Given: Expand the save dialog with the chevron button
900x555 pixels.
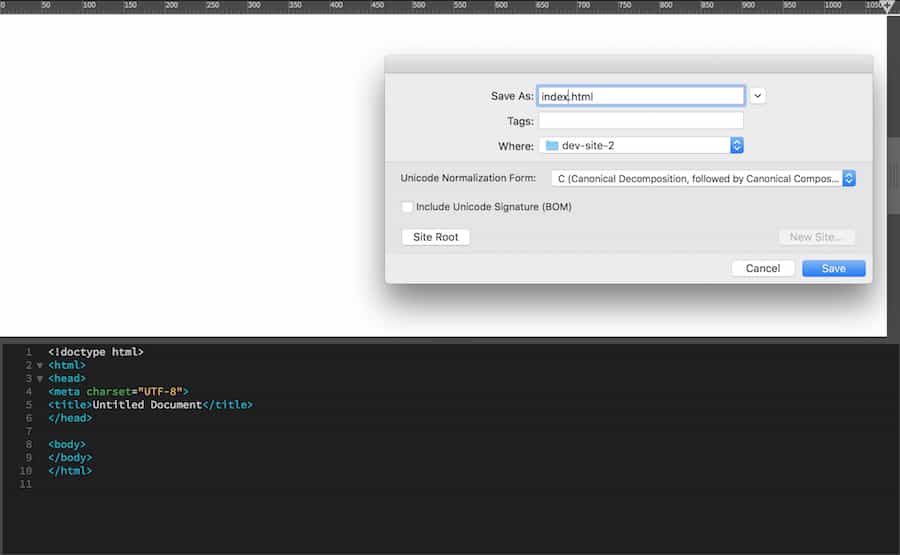Looking at the screenshot, I should click(757, 96).
